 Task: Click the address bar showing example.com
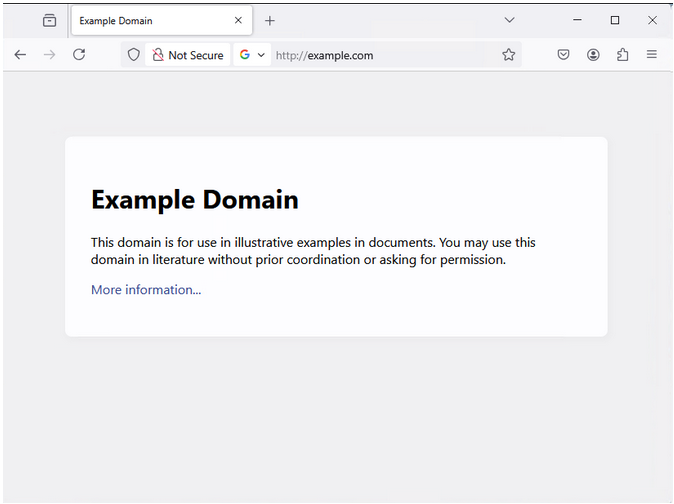point(380,55)
